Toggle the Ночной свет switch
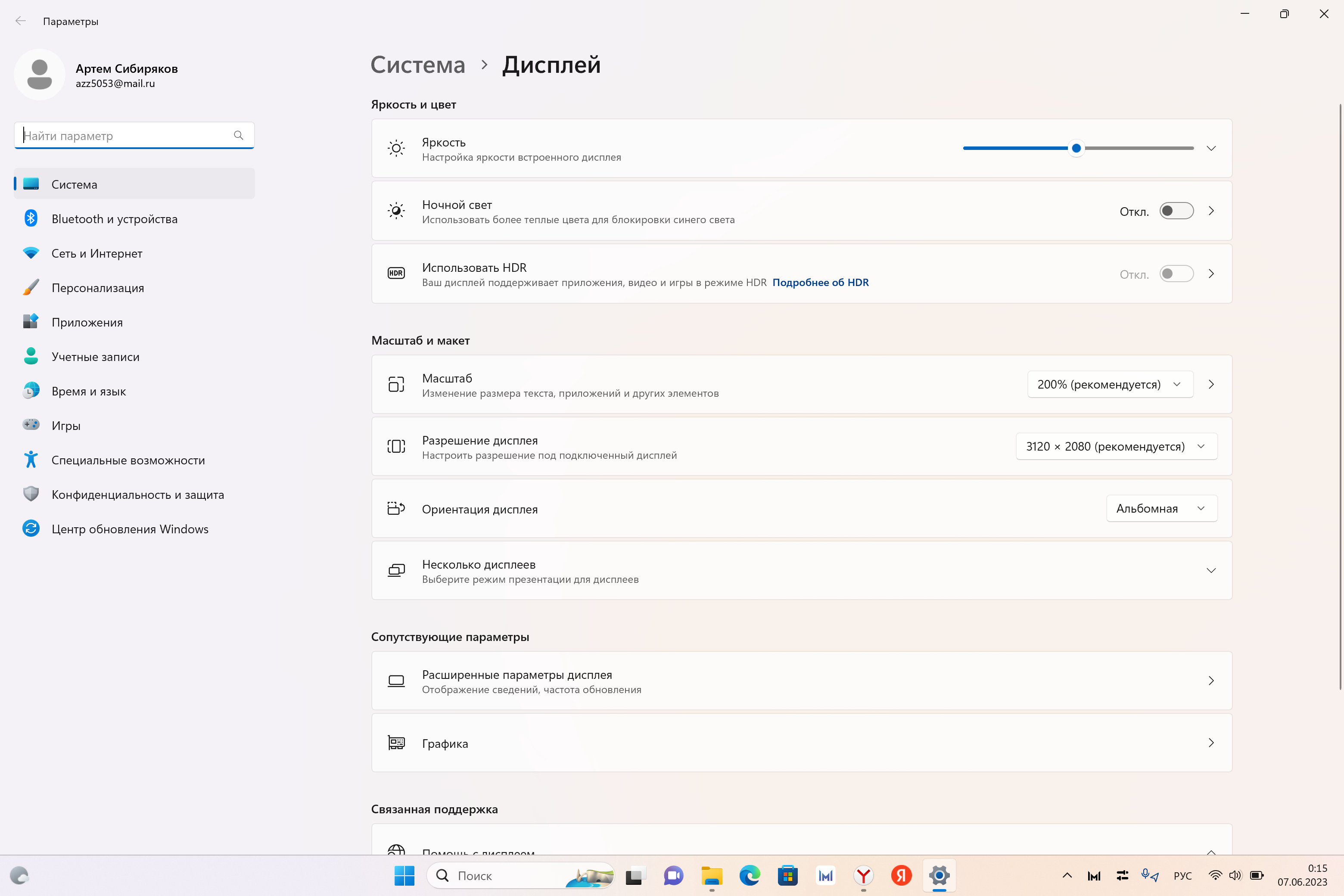 point(1176,211)
